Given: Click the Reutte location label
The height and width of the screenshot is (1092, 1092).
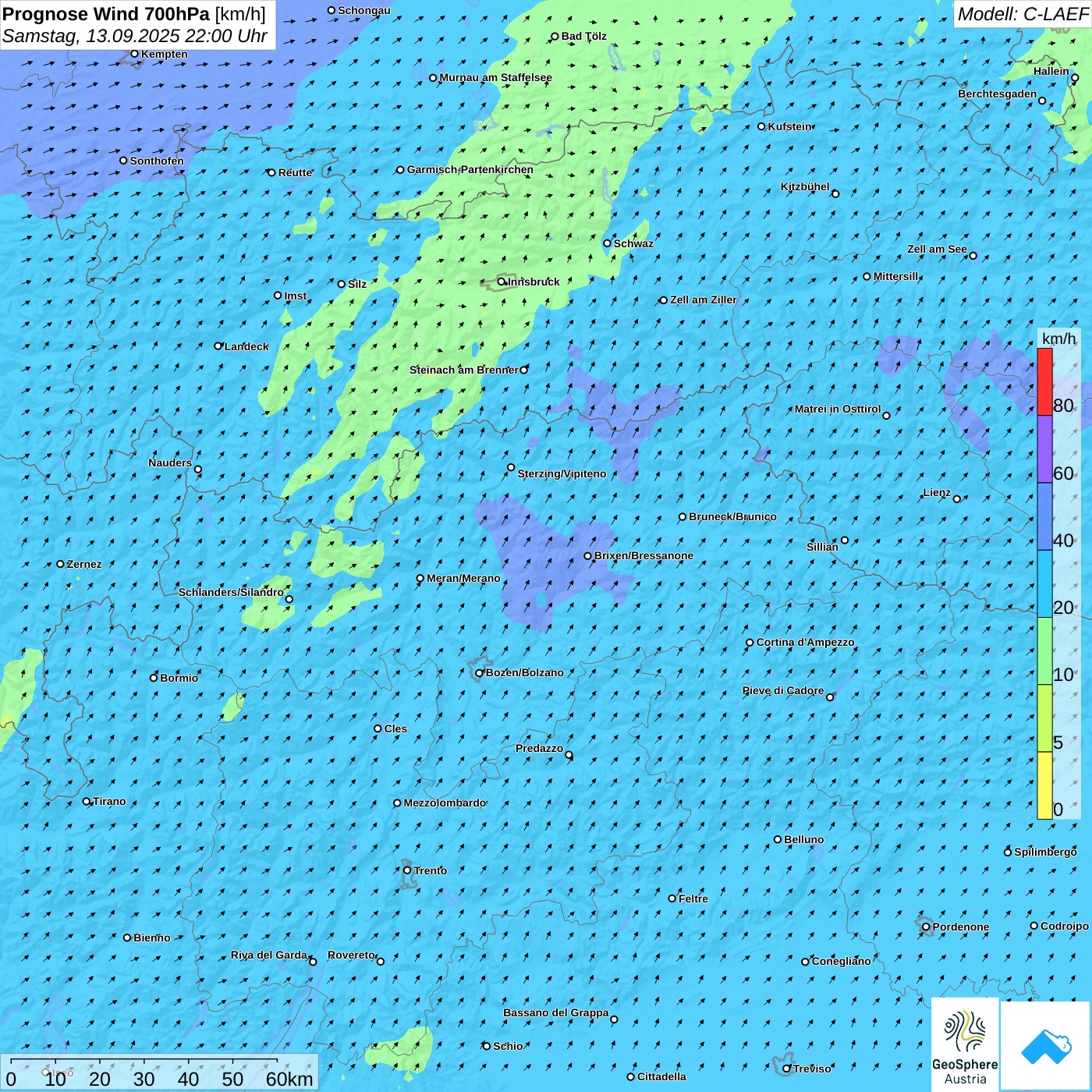Looking at the screenshot, I should coord(295,172).
